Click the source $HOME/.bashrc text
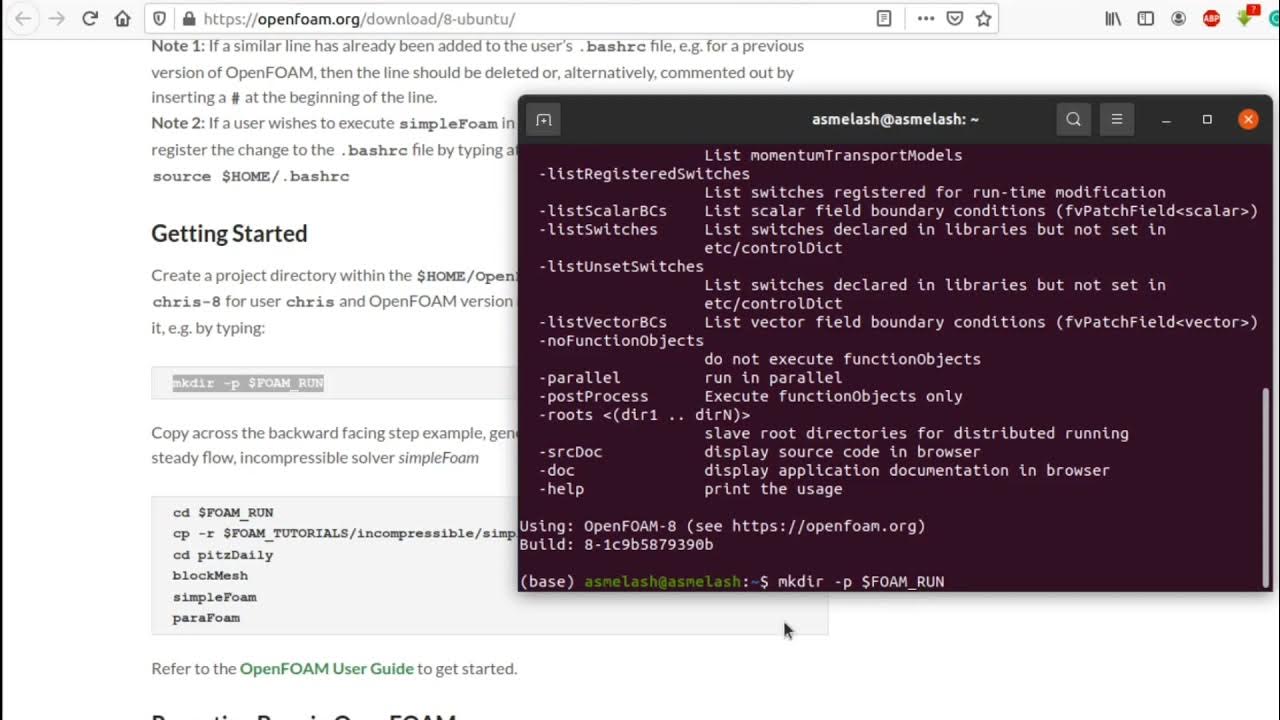 (251, 176)
